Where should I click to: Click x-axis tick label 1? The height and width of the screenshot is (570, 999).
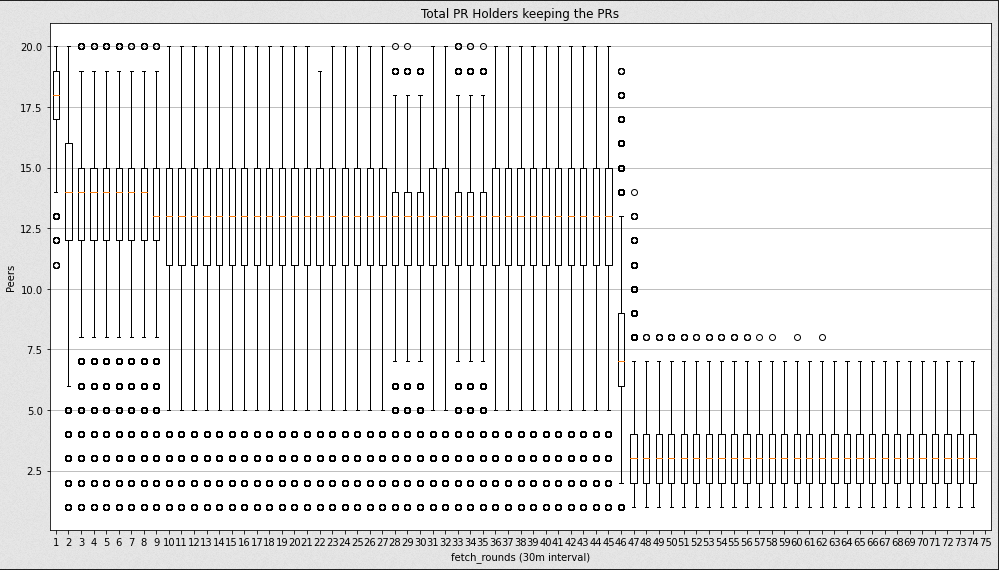(x=56, y=542)
